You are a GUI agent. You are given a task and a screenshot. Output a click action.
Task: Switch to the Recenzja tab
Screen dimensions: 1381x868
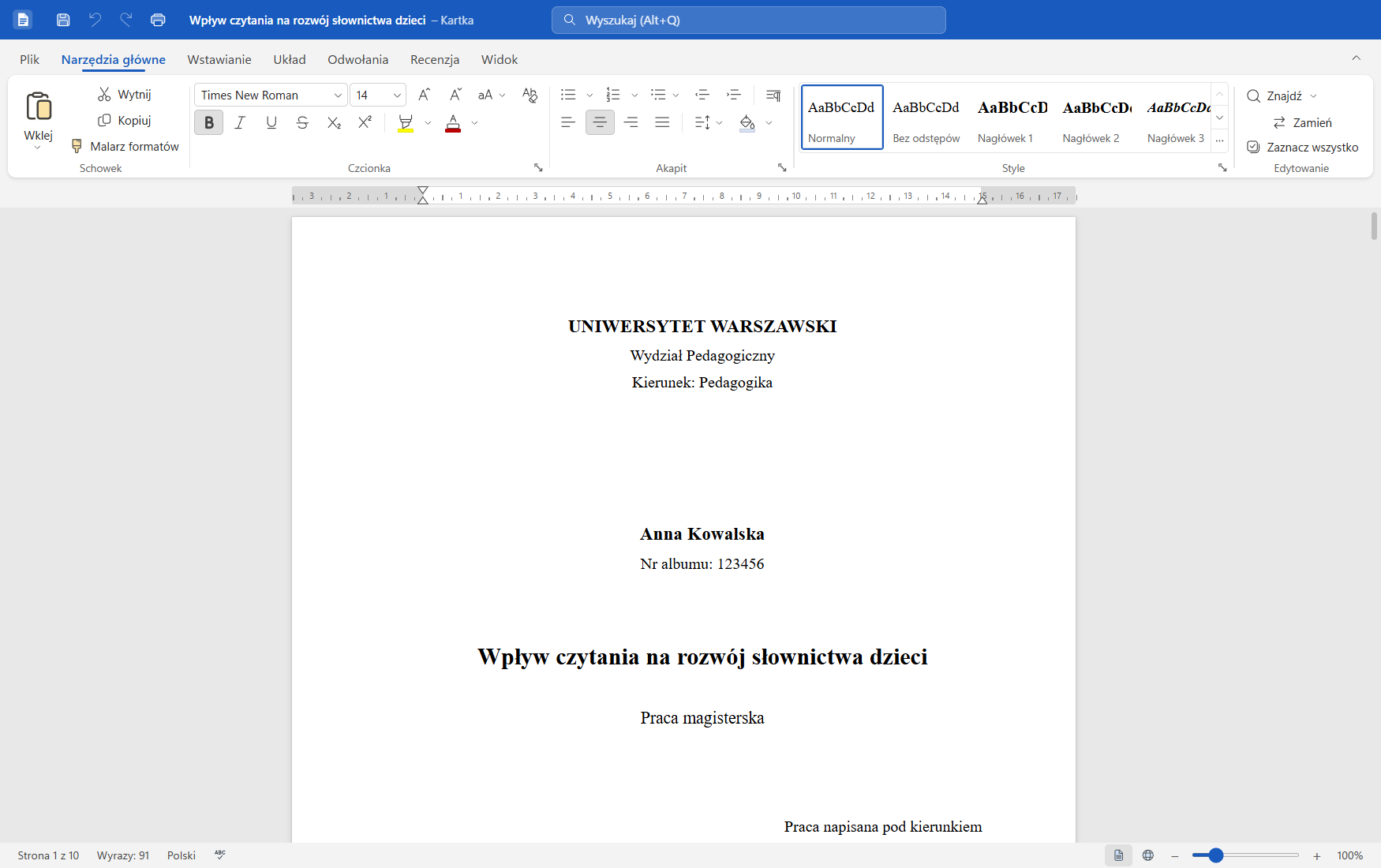point(435,59)
